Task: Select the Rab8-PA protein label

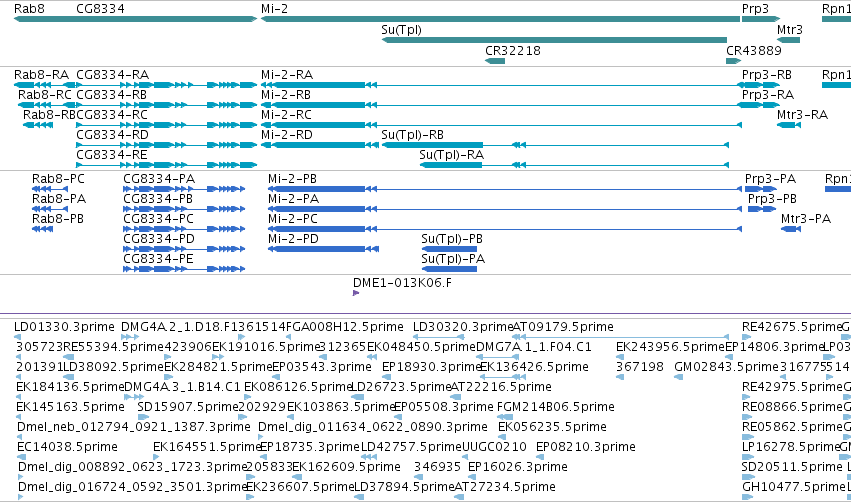Action: [59, 199]
